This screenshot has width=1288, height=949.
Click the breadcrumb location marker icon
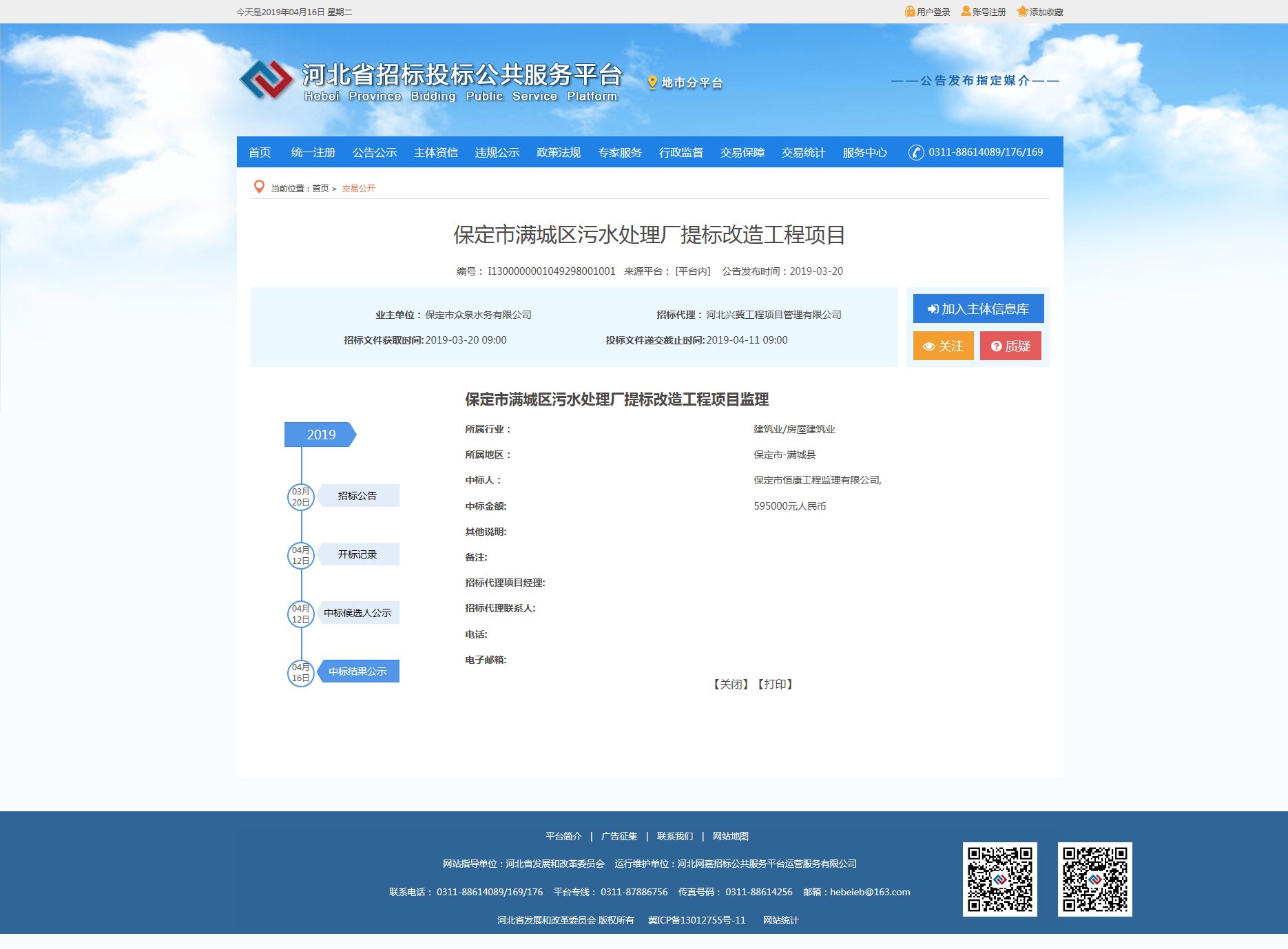(x=259, y=187)
